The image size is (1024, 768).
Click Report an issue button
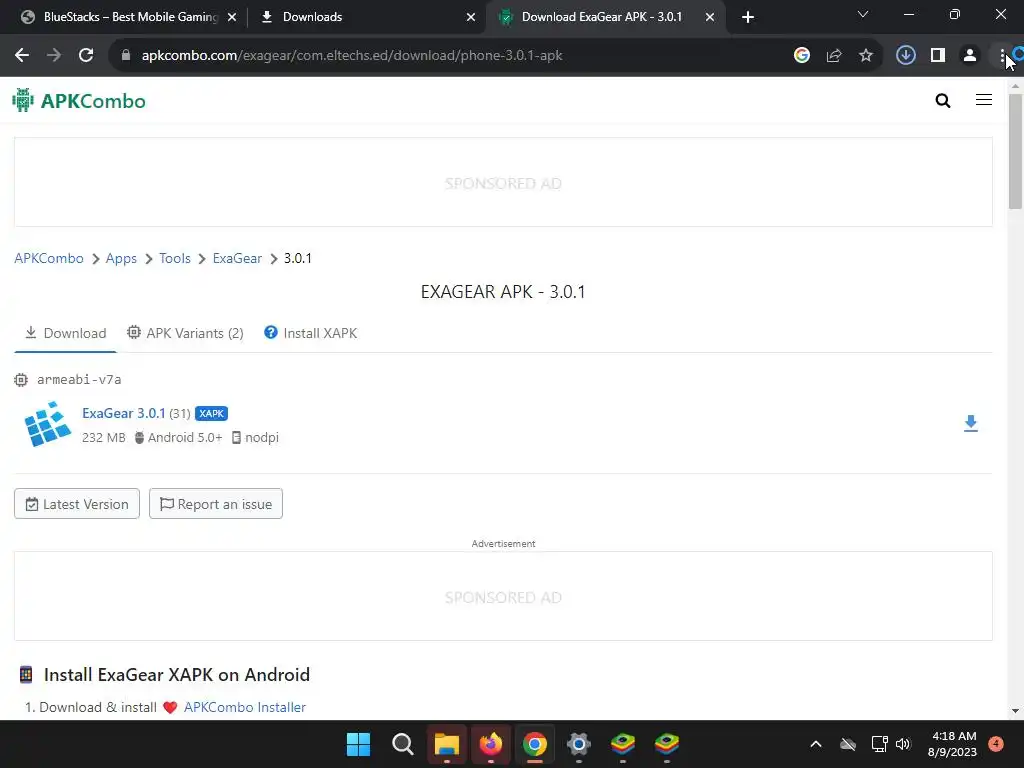(216, 504)
